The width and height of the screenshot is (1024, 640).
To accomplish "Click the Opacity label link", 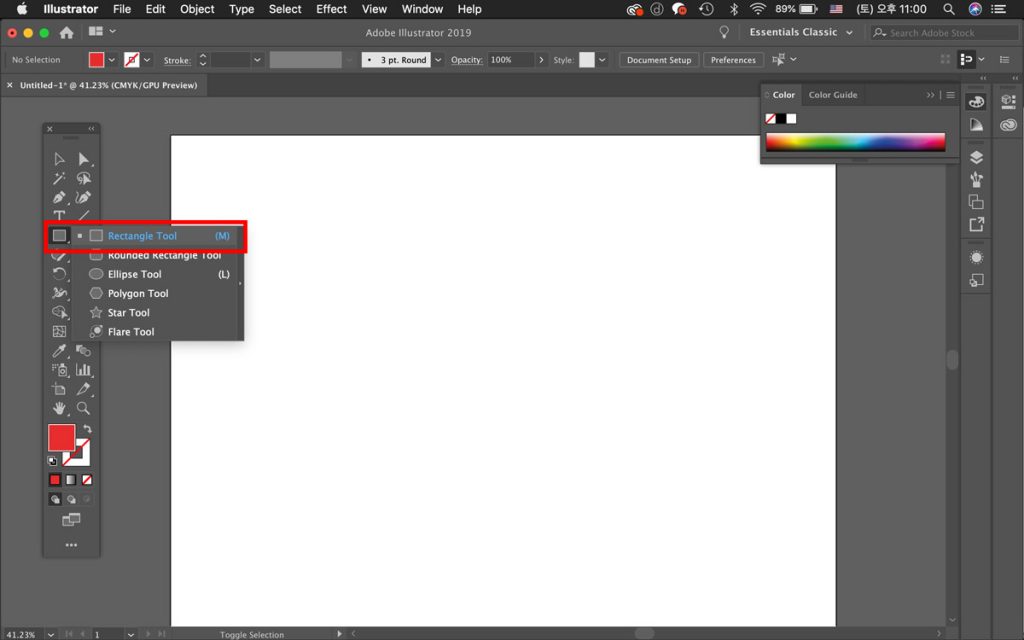I will (466, 60).
